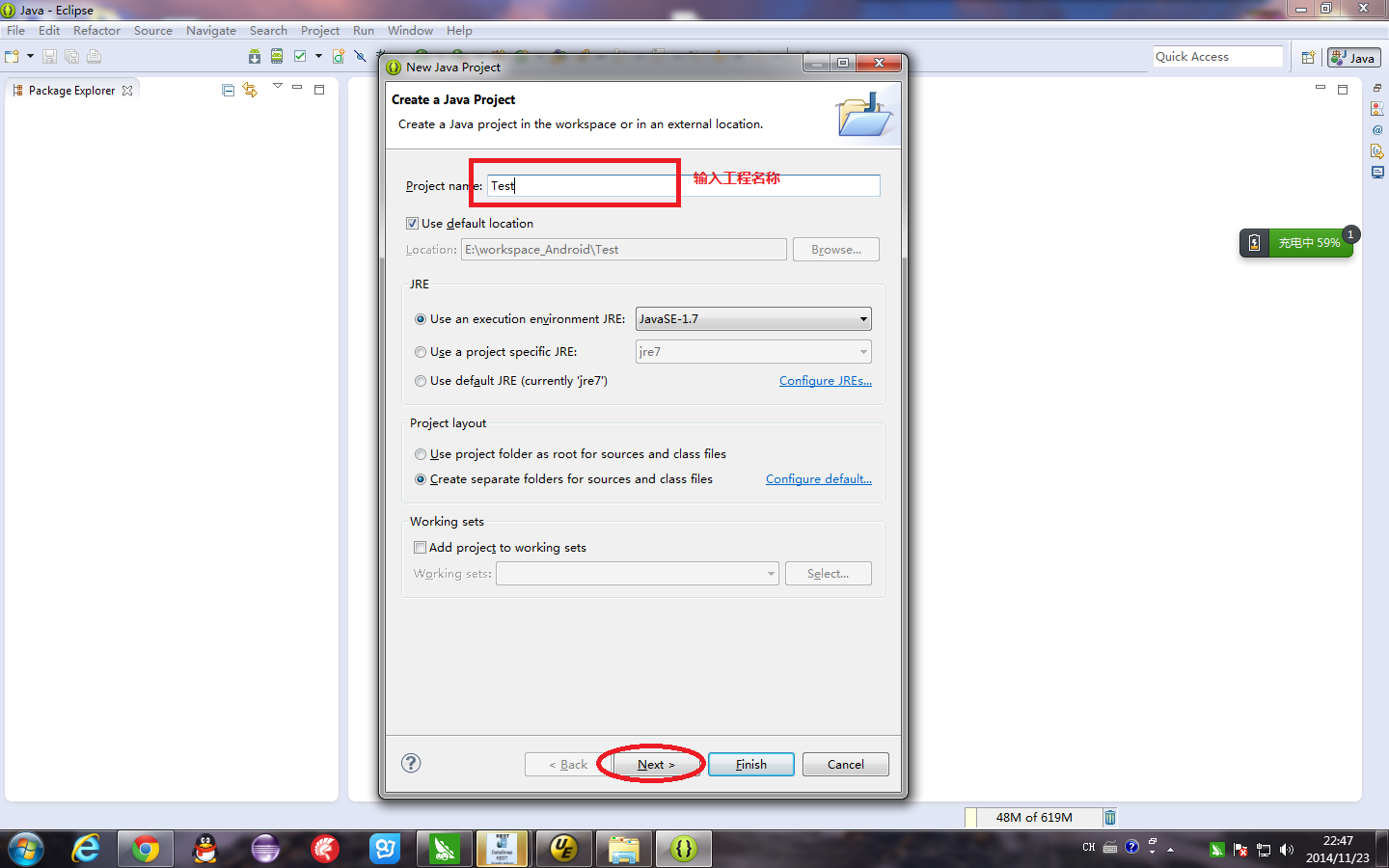Click the Android Lint check icon

tap(300, 57)
